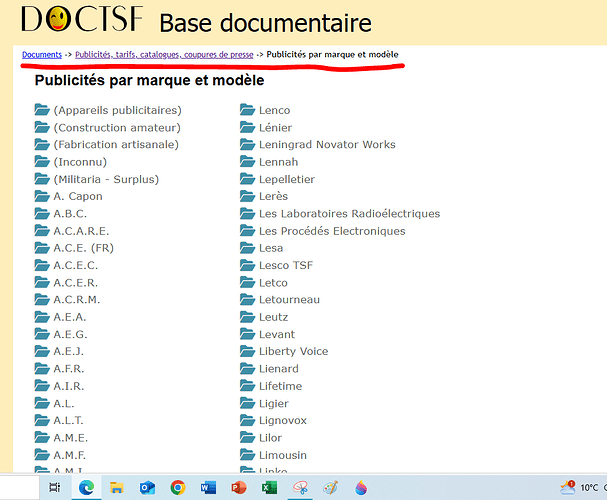This screenshot has height=500, width=607.
Task: Select the A.C.E.C. brand link
Action: (x=76, y=265)
